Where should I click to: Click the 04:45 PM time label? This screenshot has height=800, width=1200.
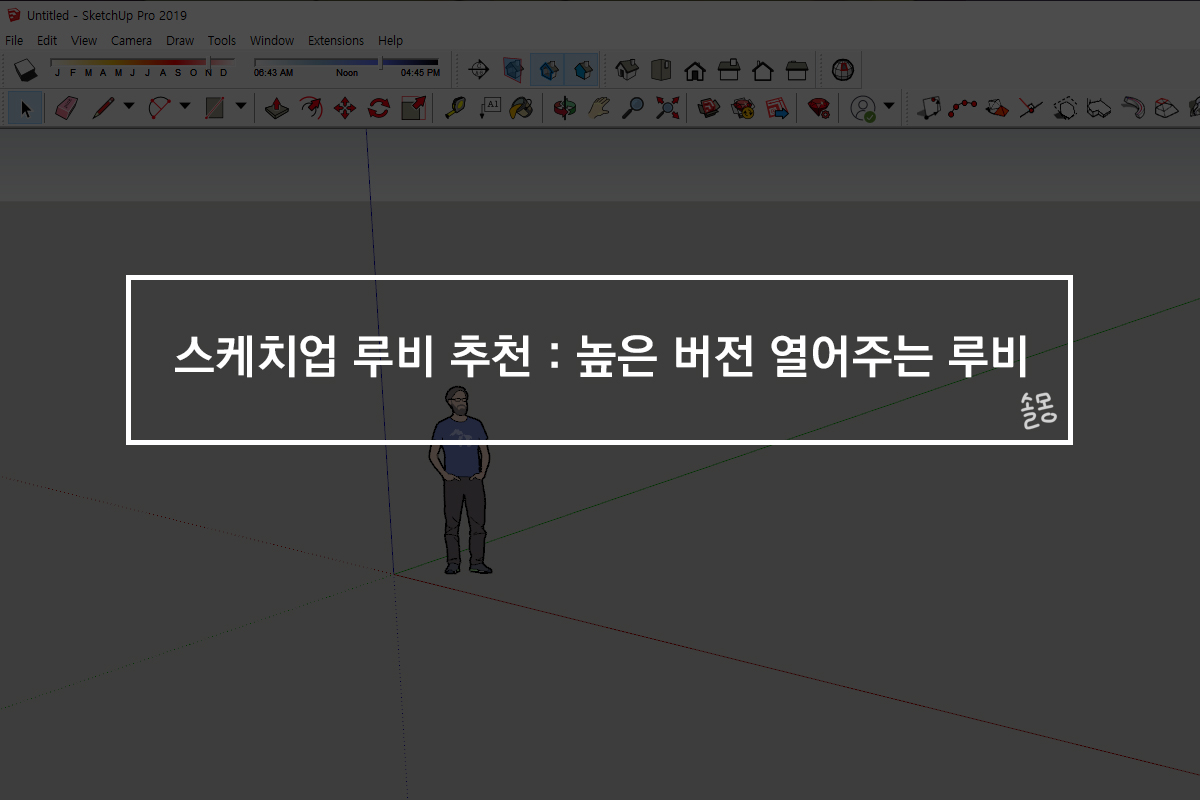pyautogui.click(x=420, y=73)
